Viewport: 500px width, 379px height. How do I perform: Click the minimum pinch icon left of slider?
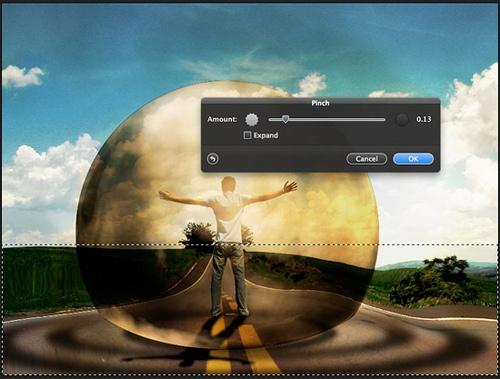tap(252, 119)
